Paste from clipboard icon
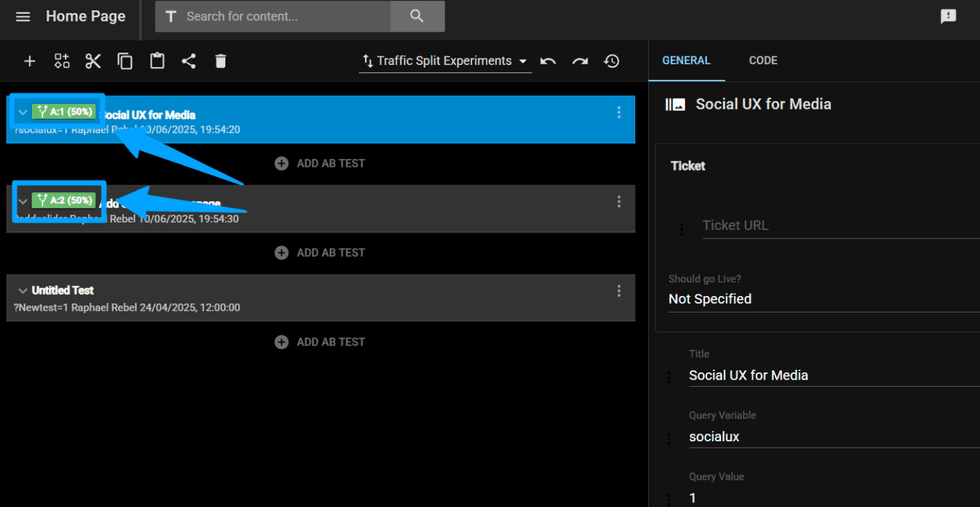This screenshot has width=980, height=507. click(157, 61)
